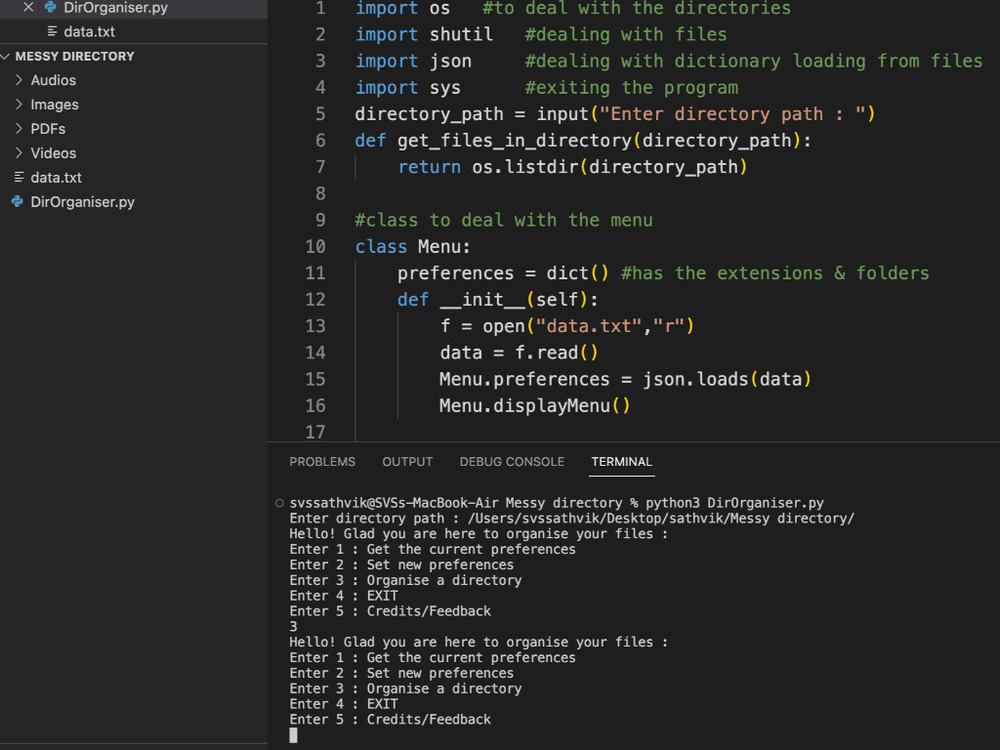The height and width of the screenshot is (750, 1000).
Task: Click 'def __init__(self):' in the editor
Action: (x=498, y=300)
